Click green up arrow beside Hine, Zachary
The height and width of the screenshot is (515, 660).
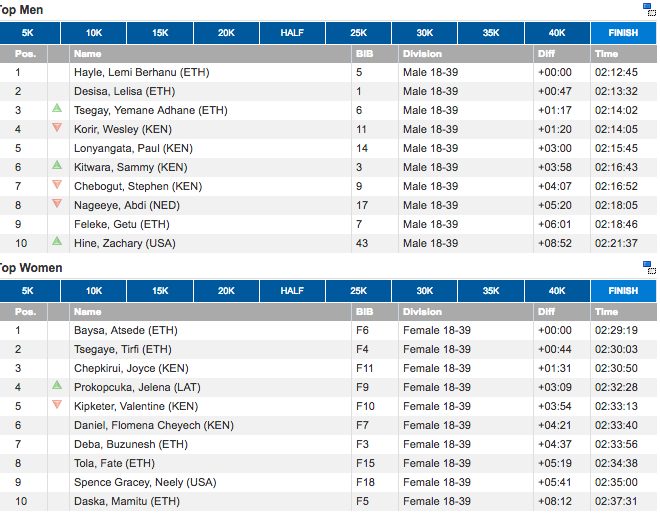click(57, 242)
